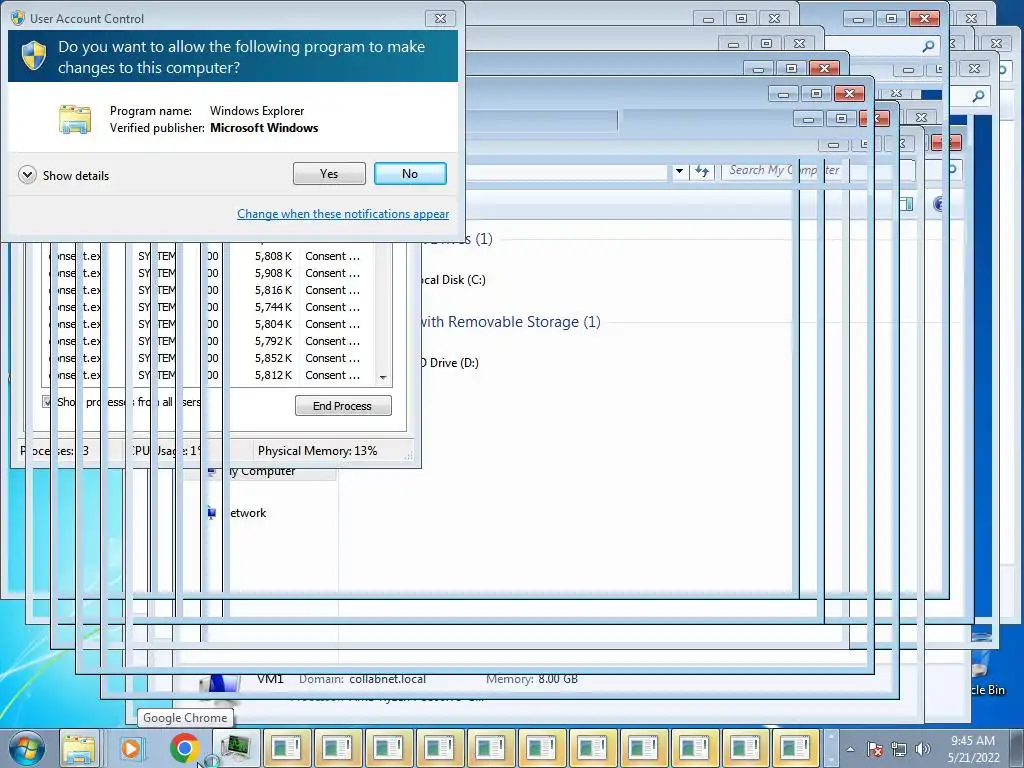Click the Windows Explorer program icon in UAC dialog

click(x=75, y=119)
